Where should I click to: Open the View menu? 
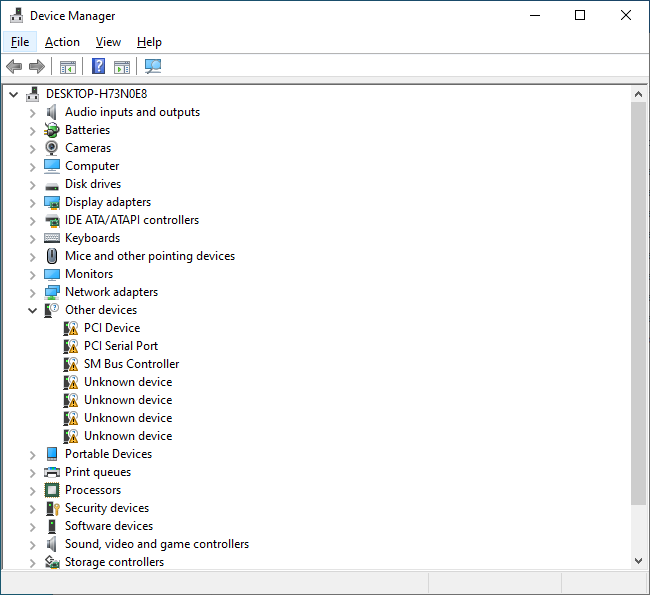pyautogui.click(x=108, y=42)
